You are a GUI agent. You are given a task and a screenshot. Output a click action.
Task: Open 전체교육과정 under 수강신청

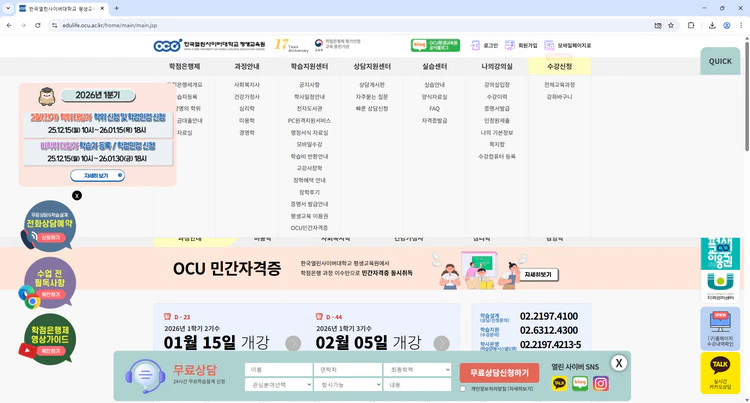point(559,85)
